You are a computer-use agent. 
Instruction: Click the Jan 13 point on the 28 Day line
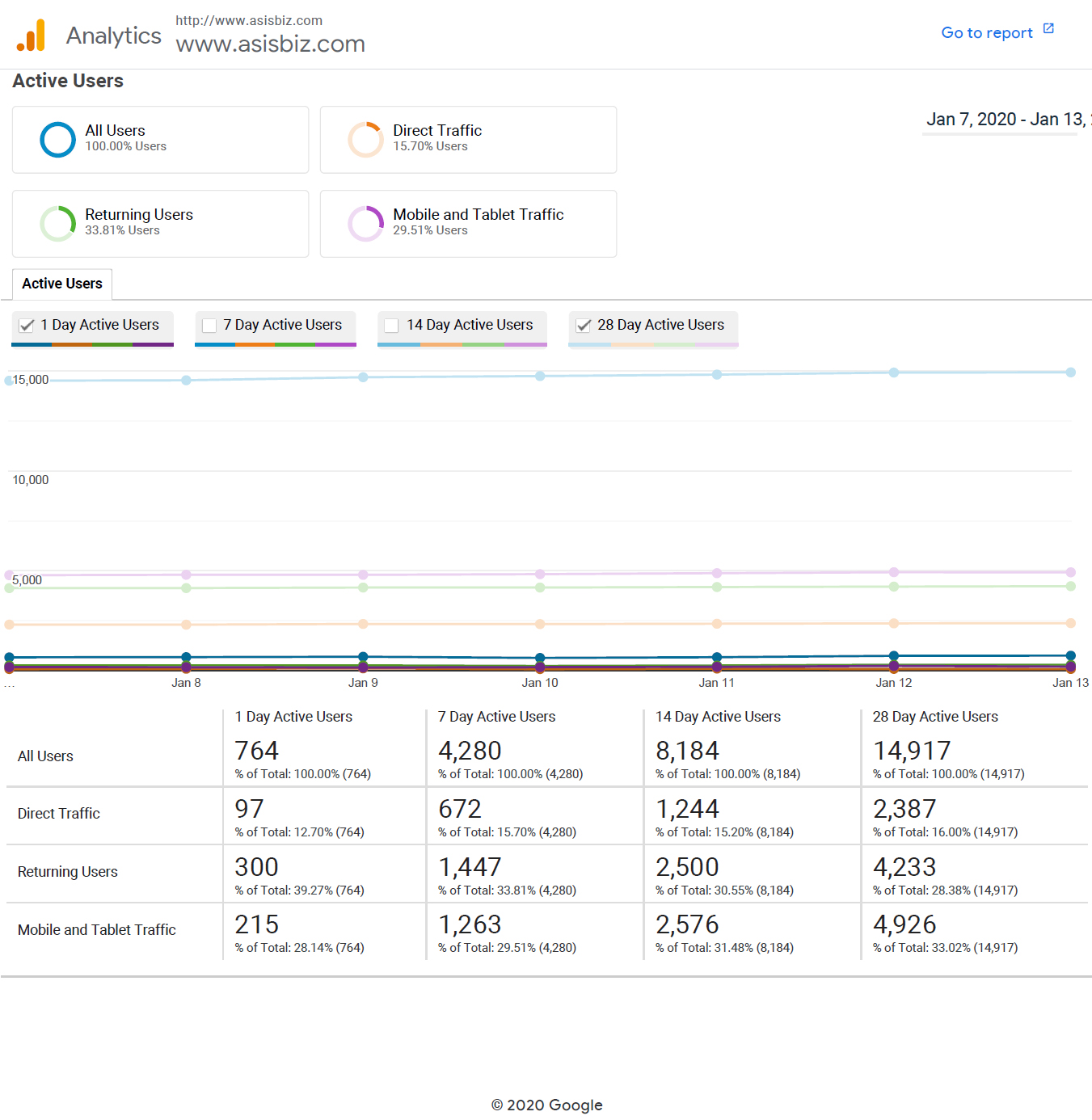(x=1071, y=373)
